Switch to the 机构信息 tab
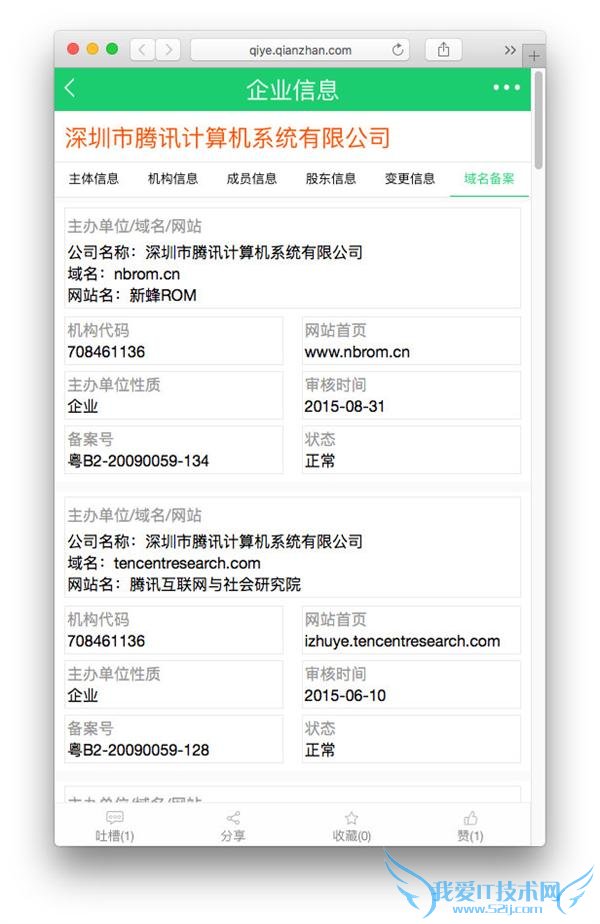This screenshot has height=924, width=600. pyautogui.click(x=173, y=179)
